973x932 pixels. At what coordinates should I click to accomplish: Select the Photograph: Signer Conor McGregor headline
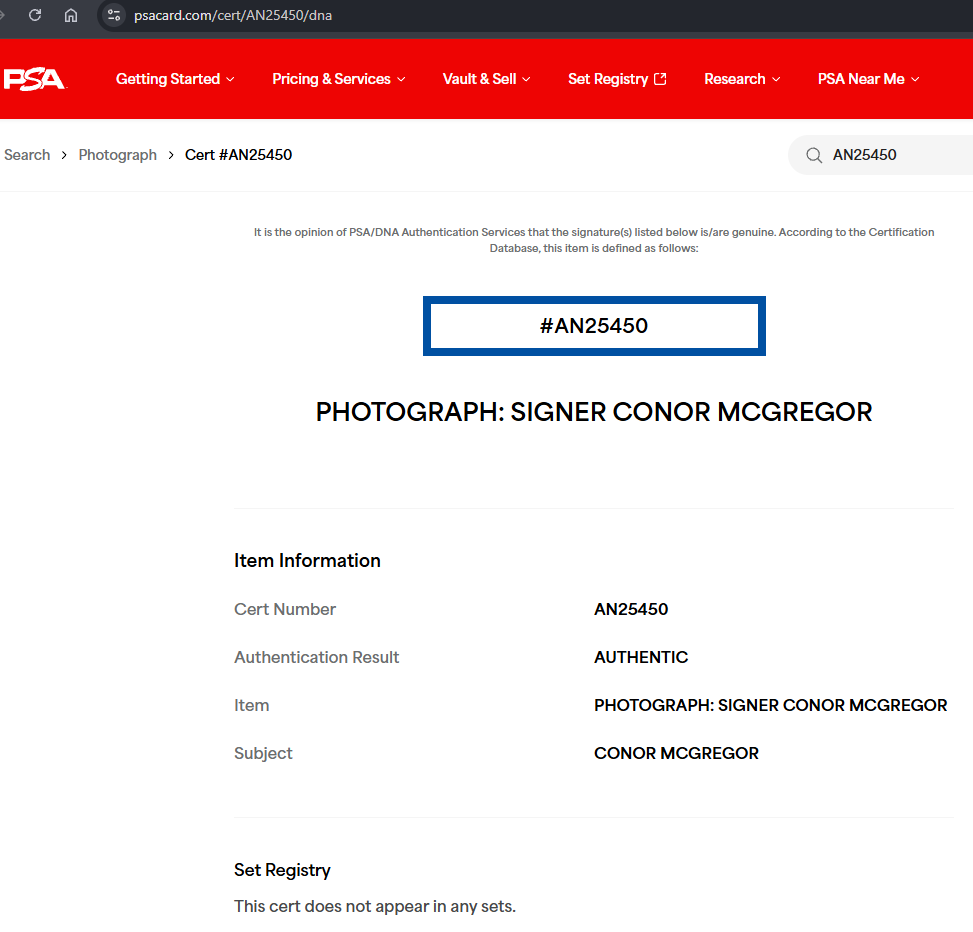(594, 412)
